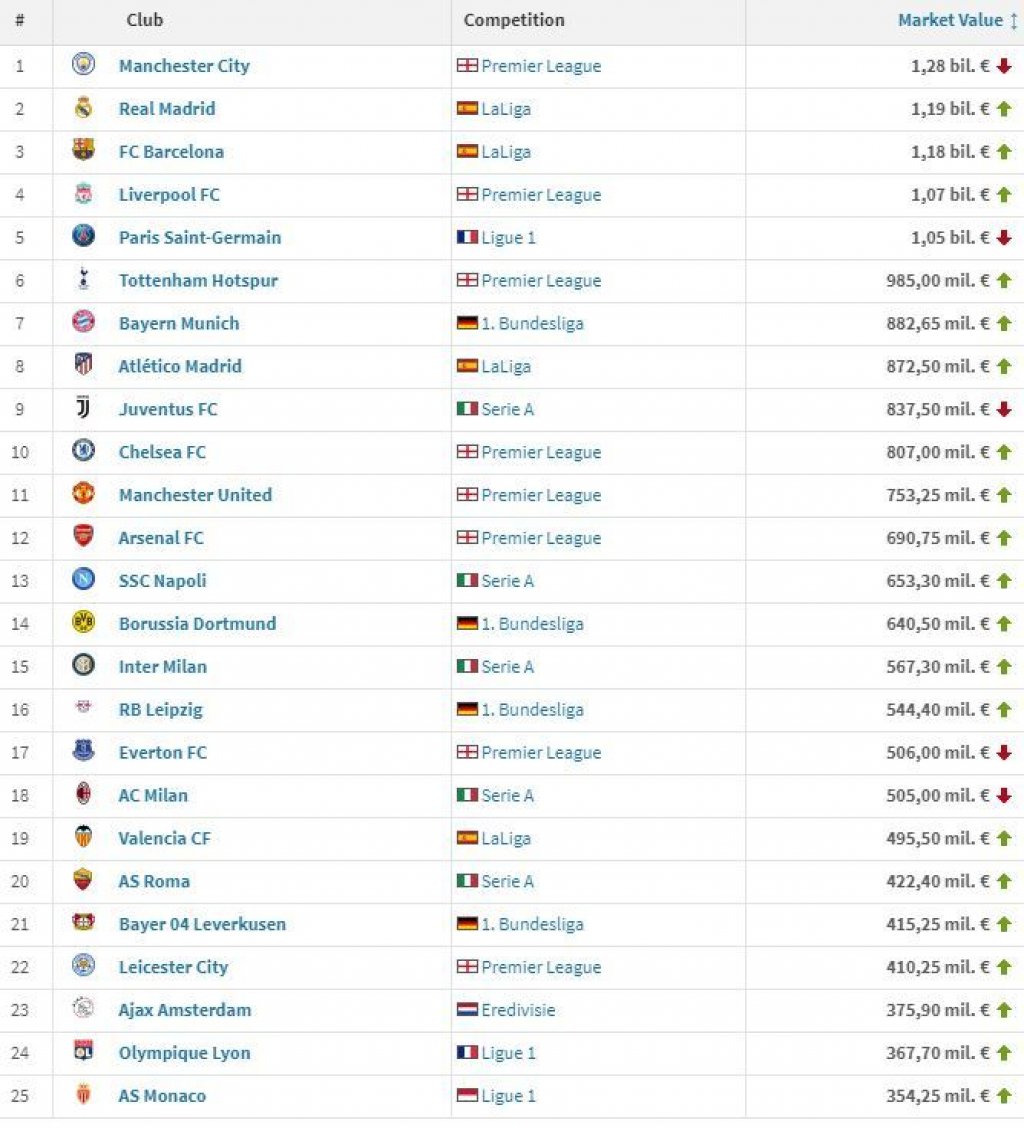
Task: Open Chelsea FC's Premier League link
Action: [541, 452]
